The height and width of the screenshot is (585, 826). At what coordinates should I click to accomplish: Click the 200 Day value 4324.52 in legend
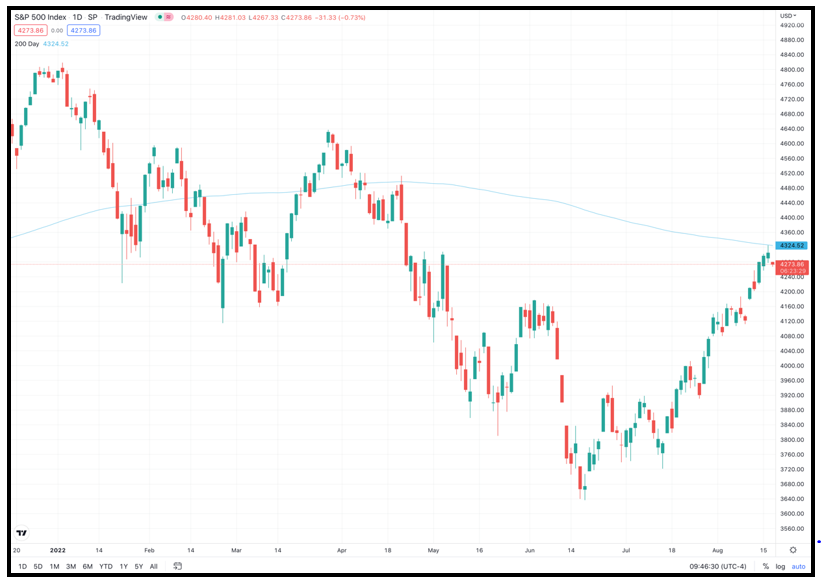(x=56, y=44)
